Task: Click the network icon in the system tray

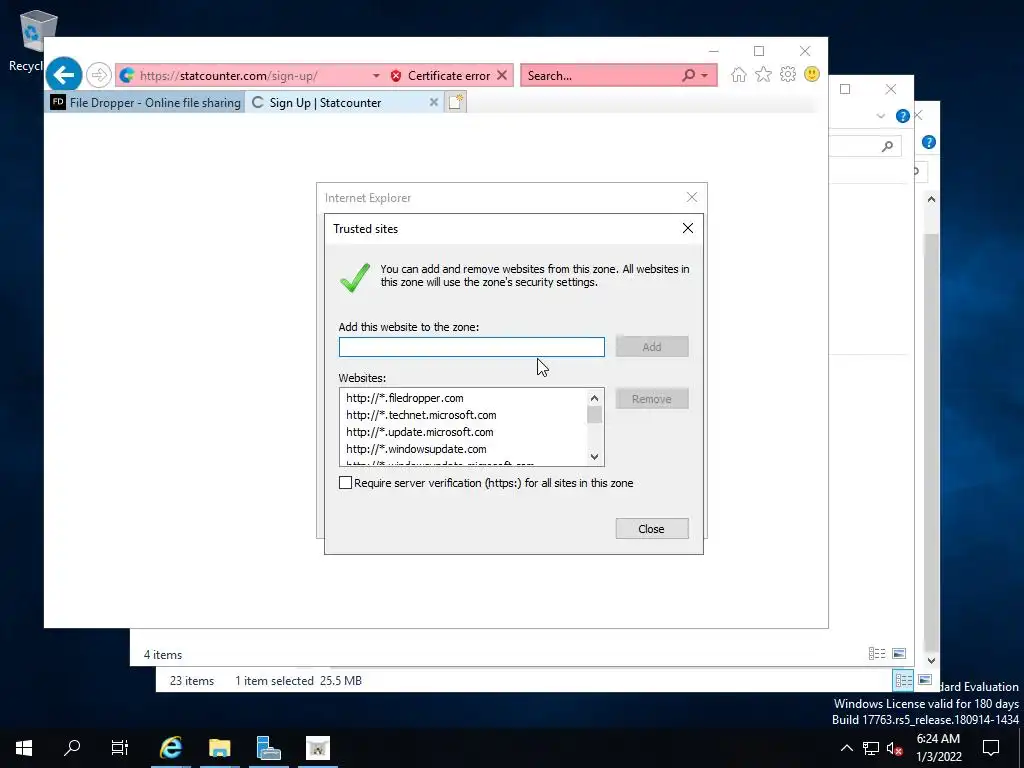Action: 871,748
